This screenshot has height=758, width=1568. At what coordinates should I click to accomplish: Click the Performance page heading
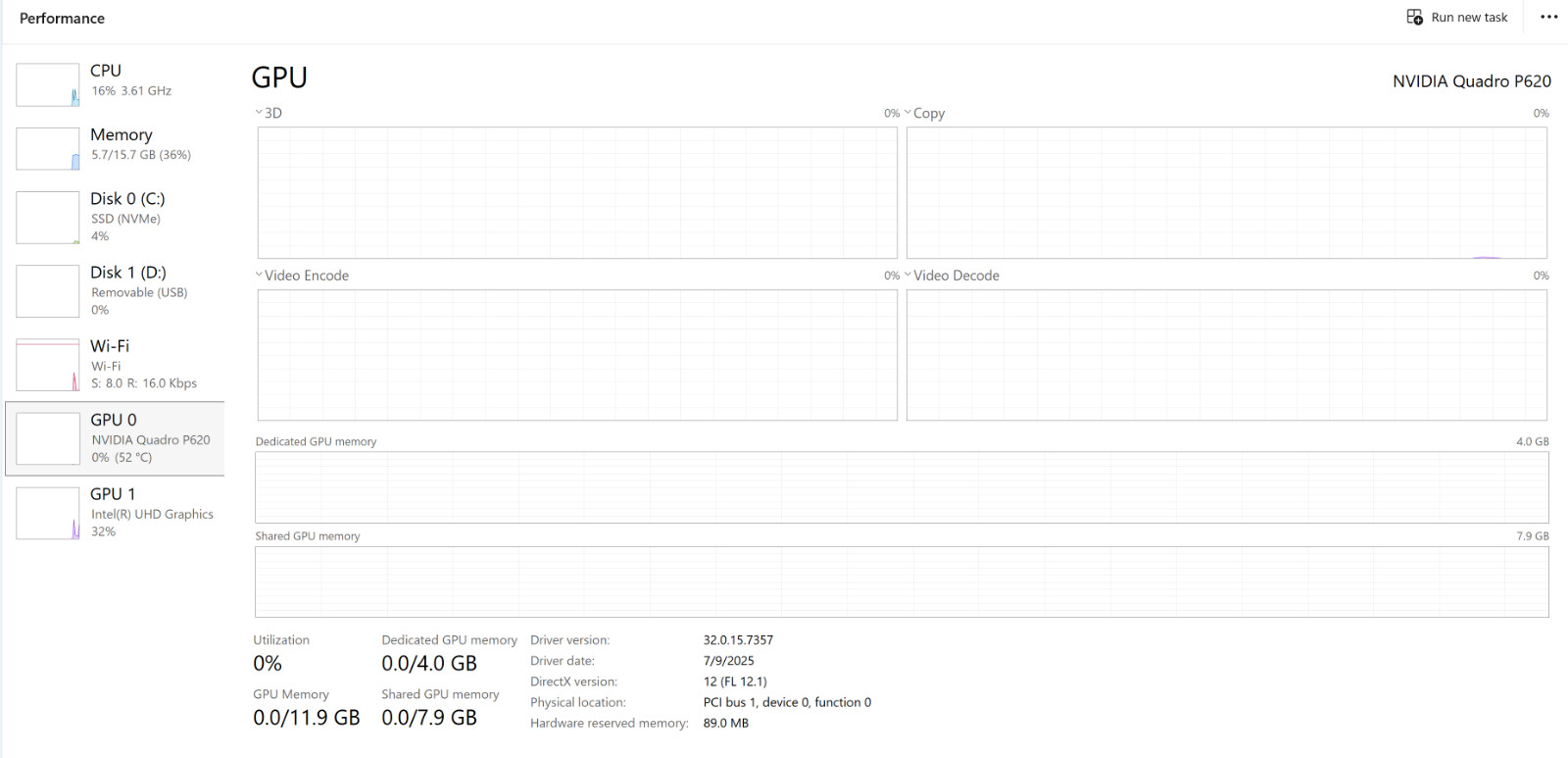pos(62,18)
